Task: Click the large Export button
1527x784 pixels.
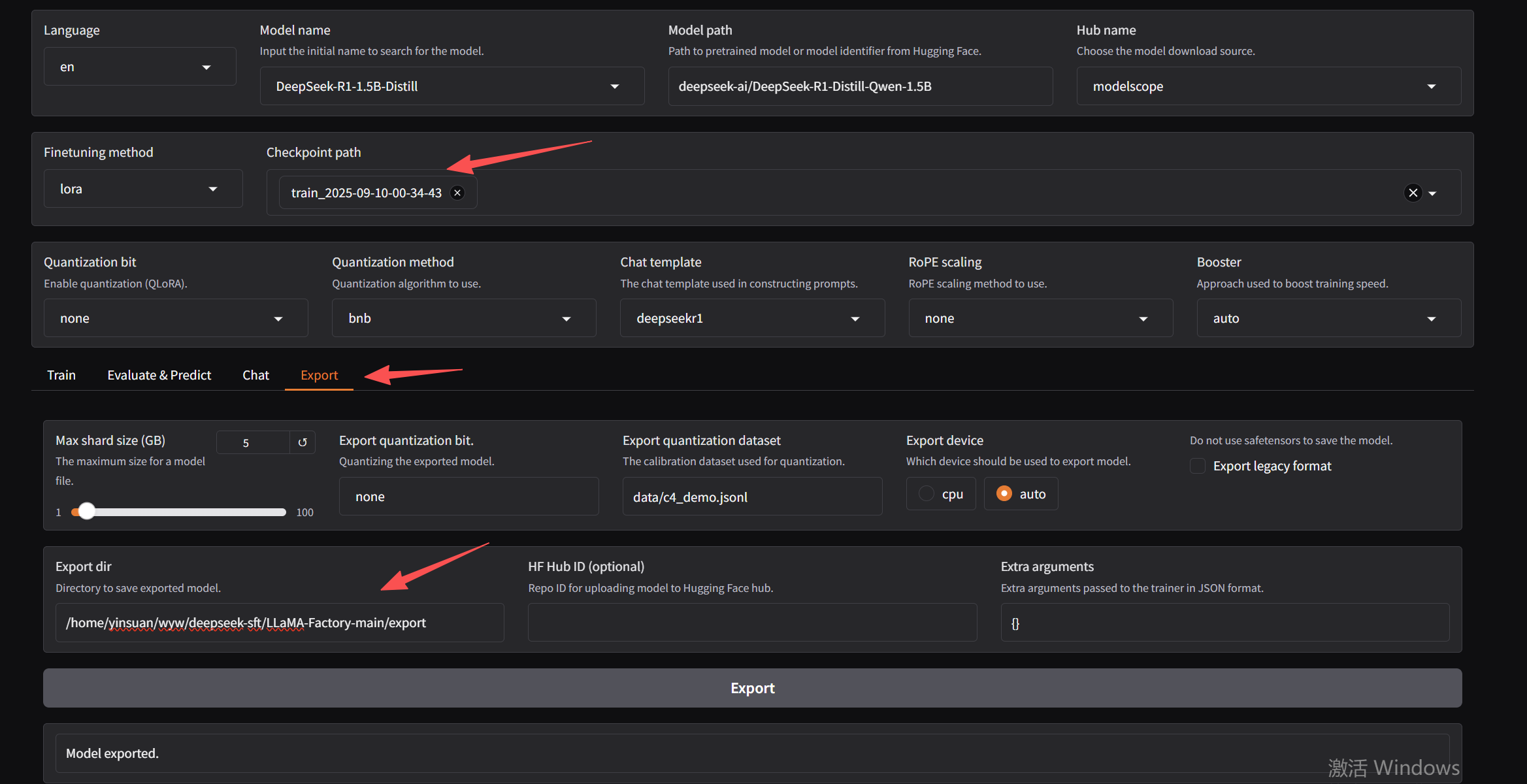Action: [x=752, y=688]
